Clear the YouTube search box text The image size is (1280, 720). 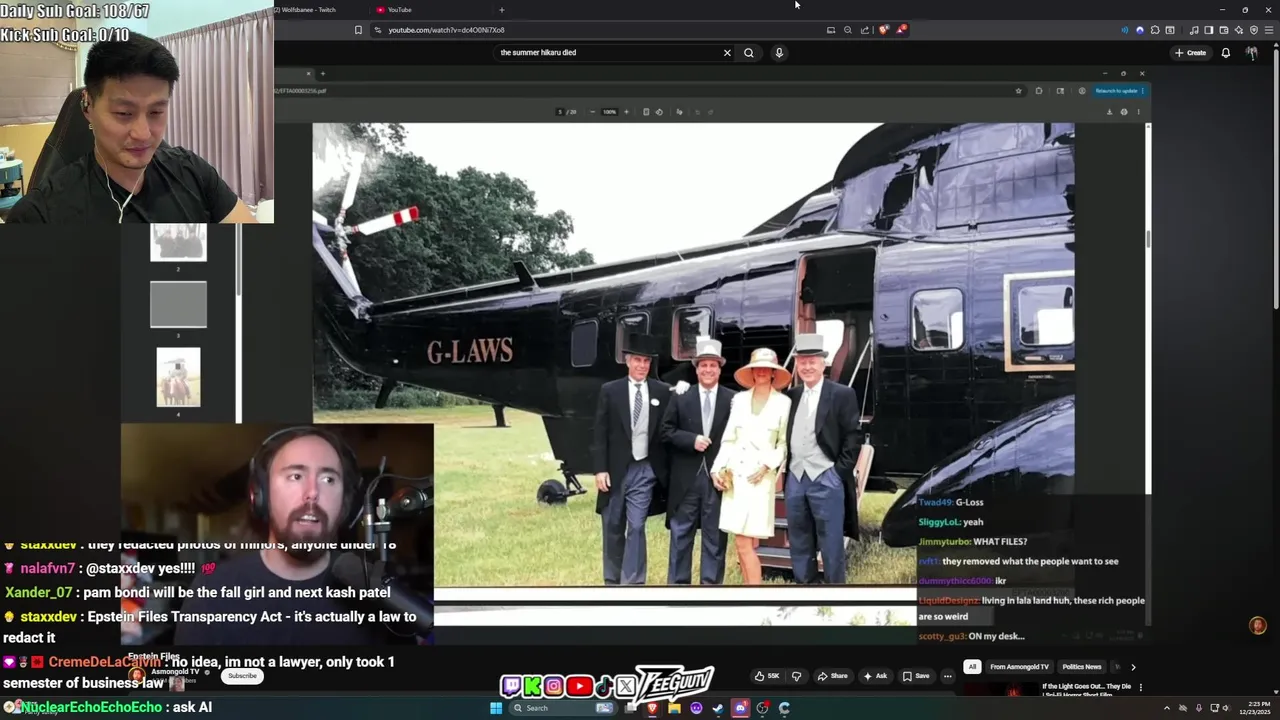point(727,52)
